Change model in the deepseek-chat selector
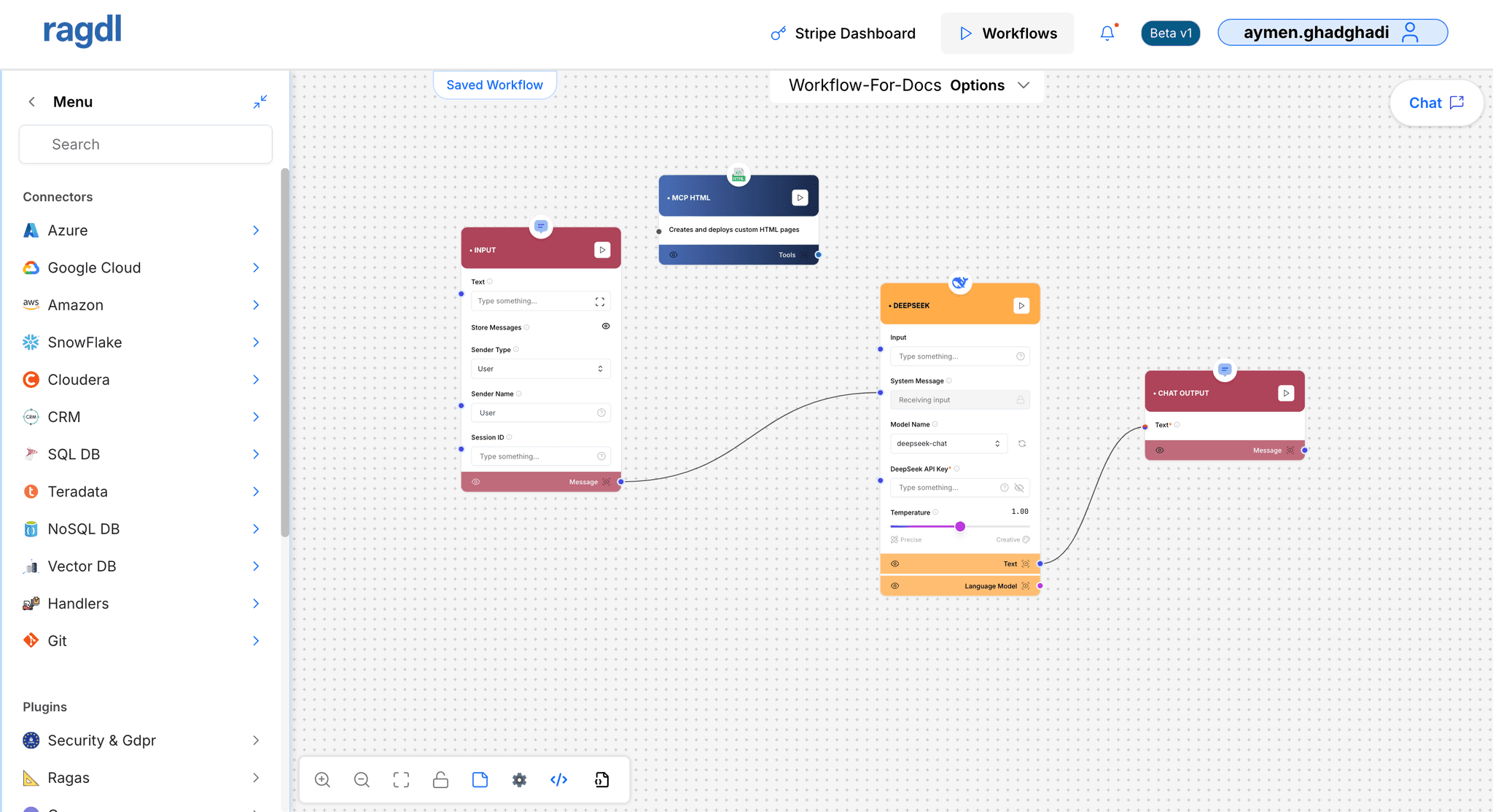1493x812 pixels. (x=948, y=442)
